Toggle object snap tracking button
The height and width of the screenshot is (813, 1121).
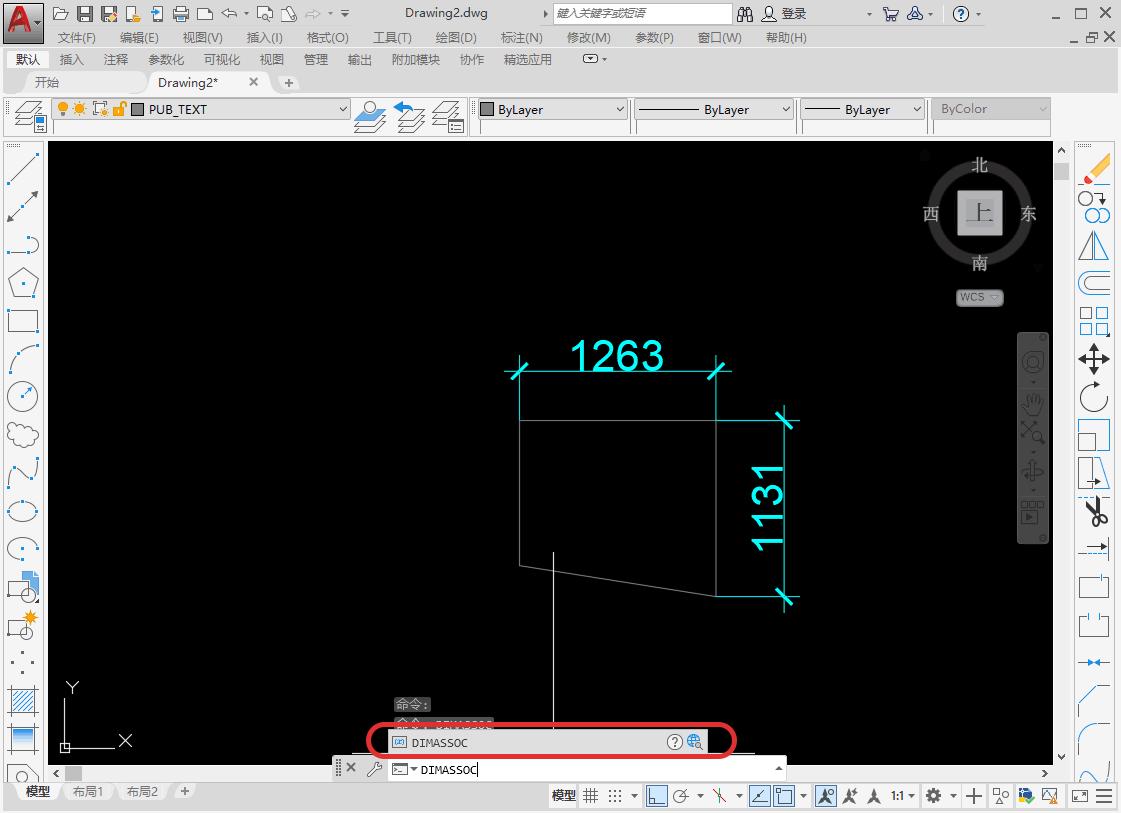tap(759, 796)
